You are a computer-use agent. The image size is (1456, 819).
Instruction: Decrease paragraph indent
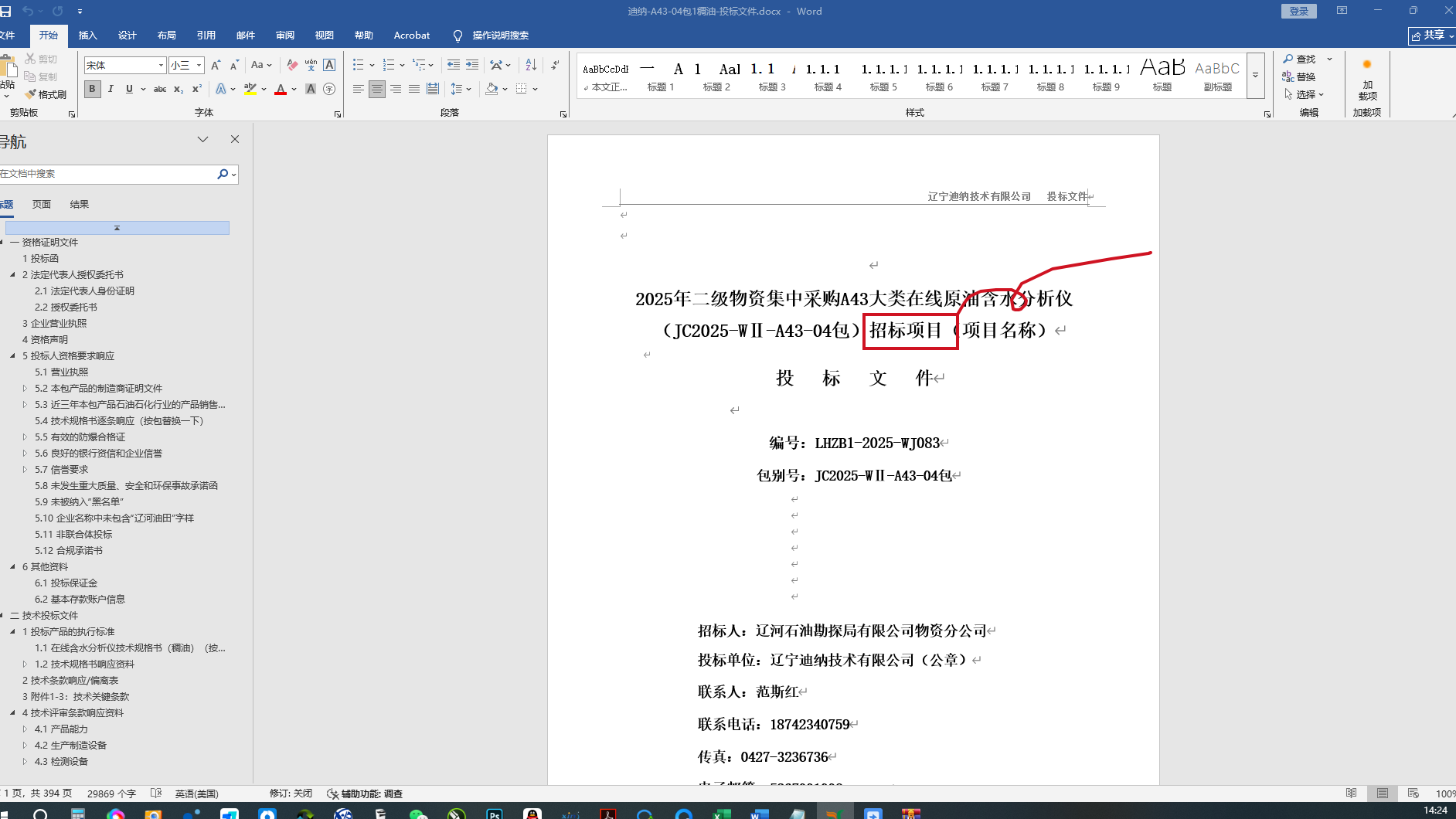[x=454, y=65]
